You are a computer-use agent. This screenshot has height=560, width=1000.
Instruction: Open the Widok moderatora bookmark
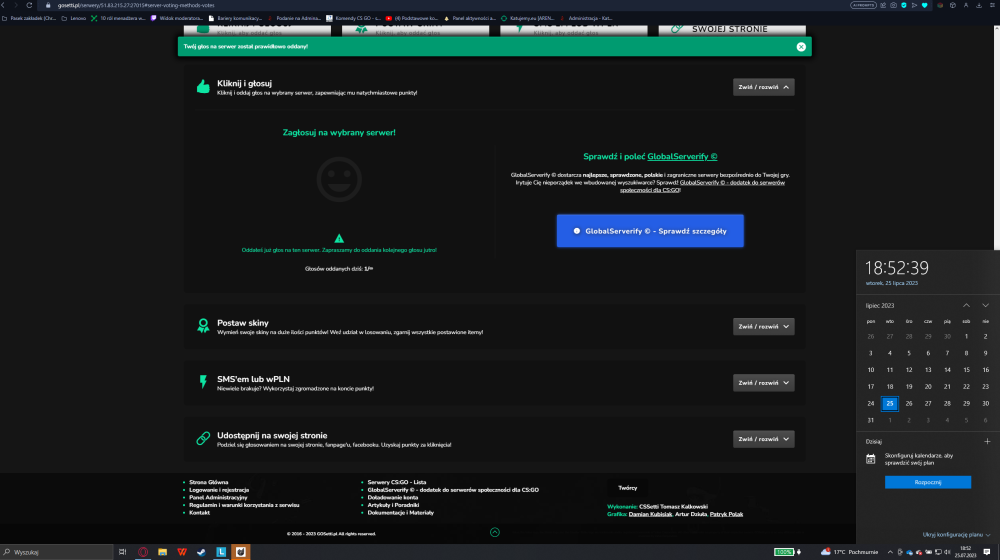(177, 18)
